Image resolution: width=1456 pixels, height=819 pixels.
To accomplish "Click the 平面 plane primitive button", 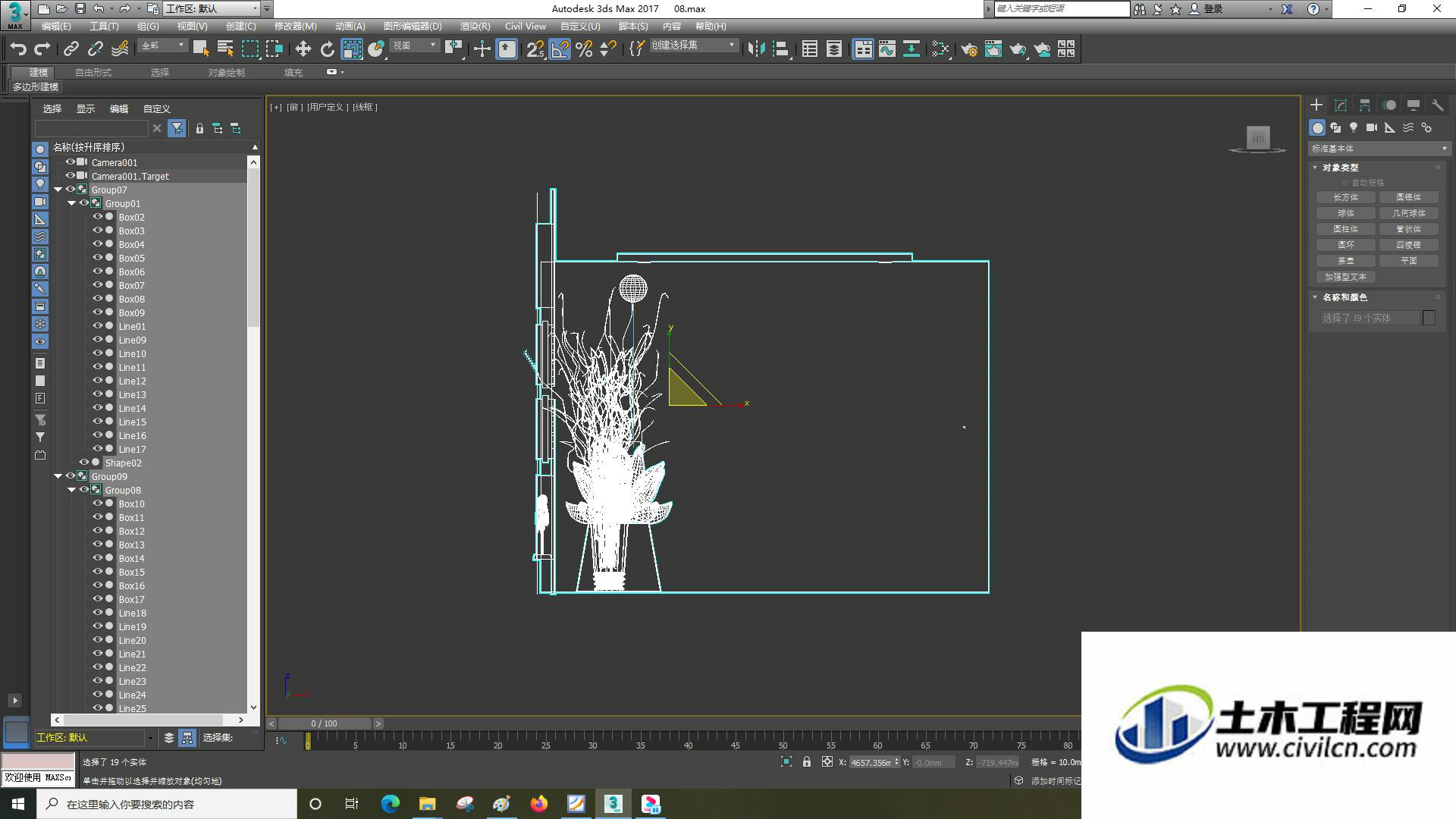I will pos(1409,261).
